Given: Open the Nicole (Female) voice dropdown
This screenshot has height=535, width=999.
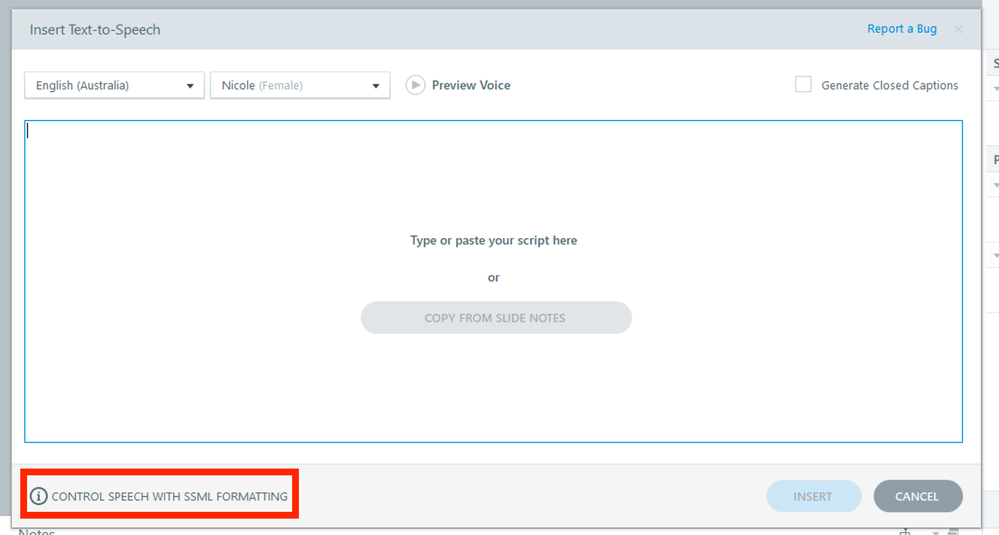Looking at the screenshot, I should [300, 85].
